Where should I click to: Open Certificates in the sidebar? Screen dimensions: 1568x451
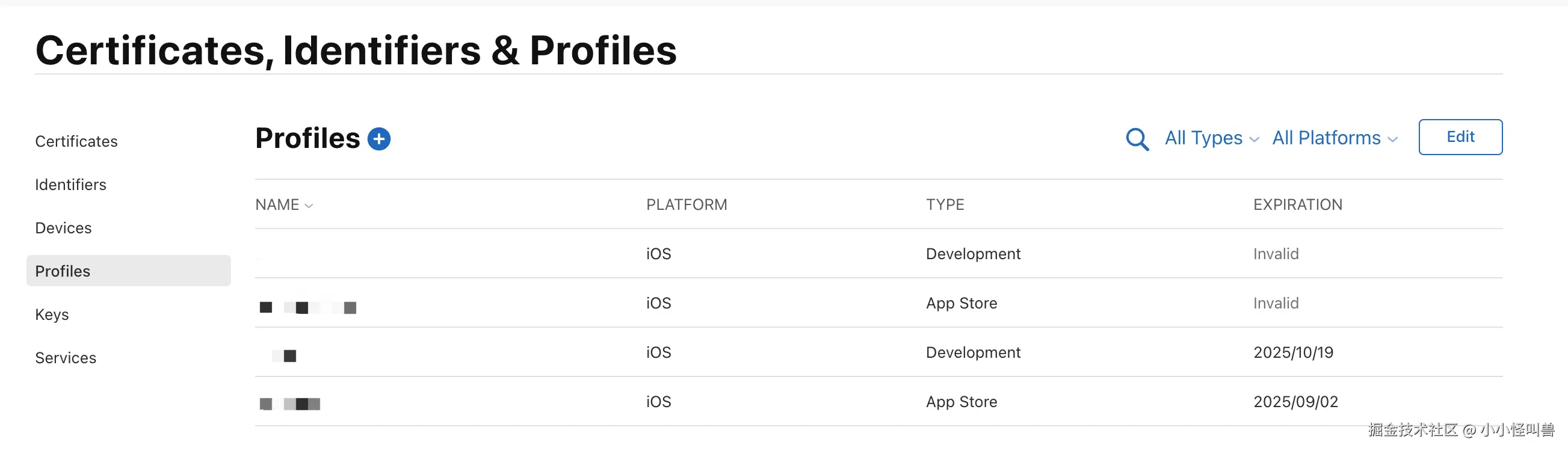point(76,141)
